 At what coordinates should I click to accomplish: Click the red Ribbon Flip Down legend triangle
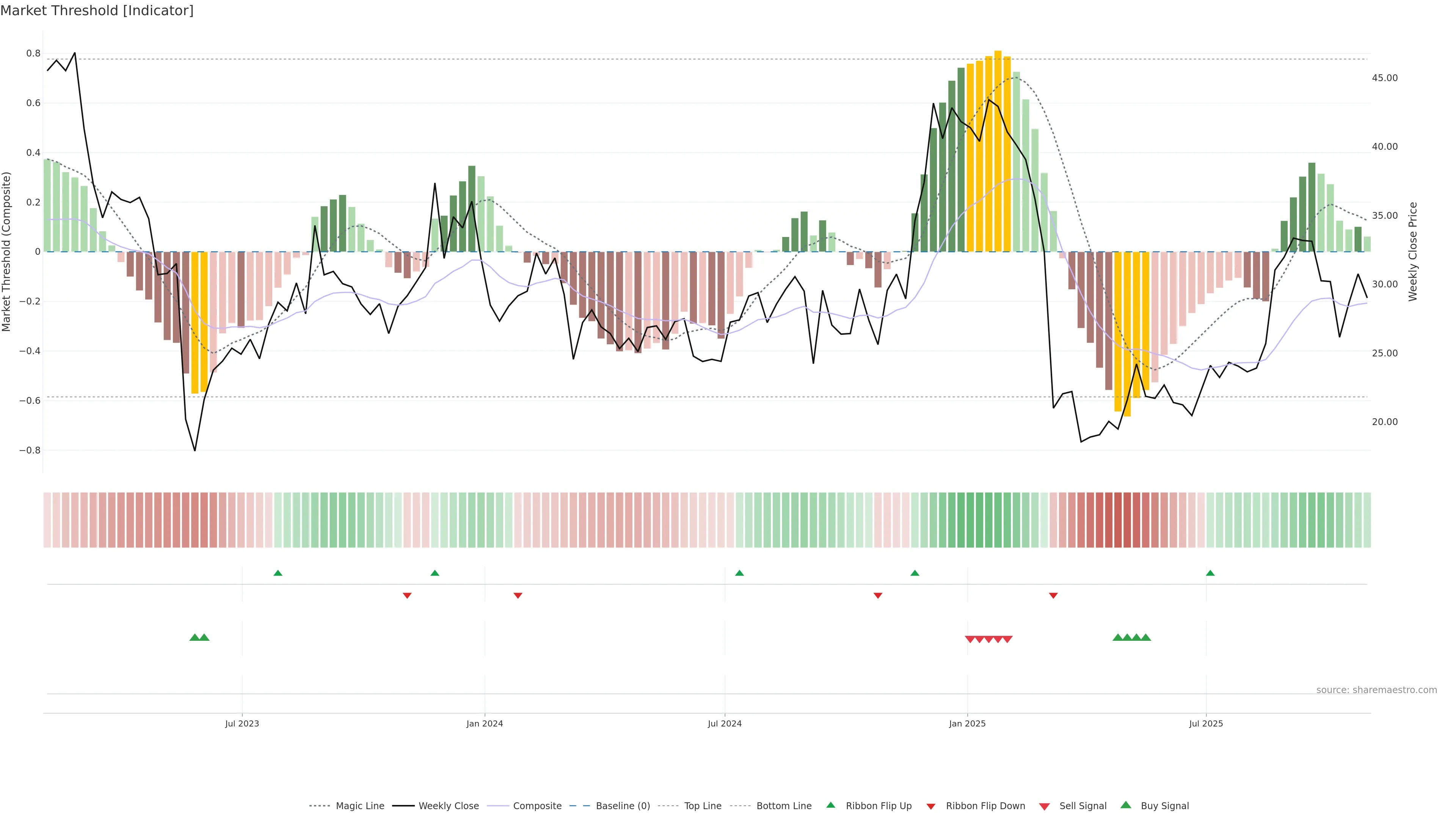tap(931, 806)
